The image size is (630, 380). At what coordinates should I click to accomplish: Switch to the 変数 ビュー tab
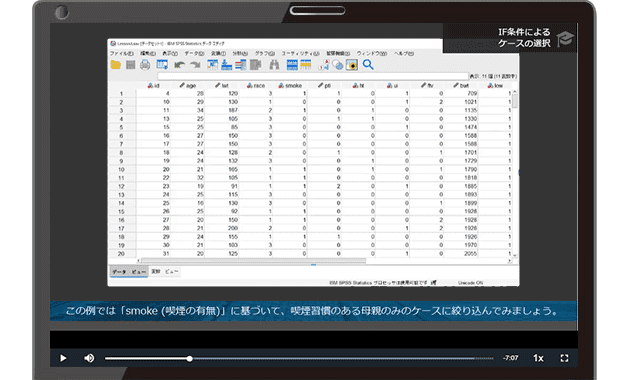click(165, 272)
